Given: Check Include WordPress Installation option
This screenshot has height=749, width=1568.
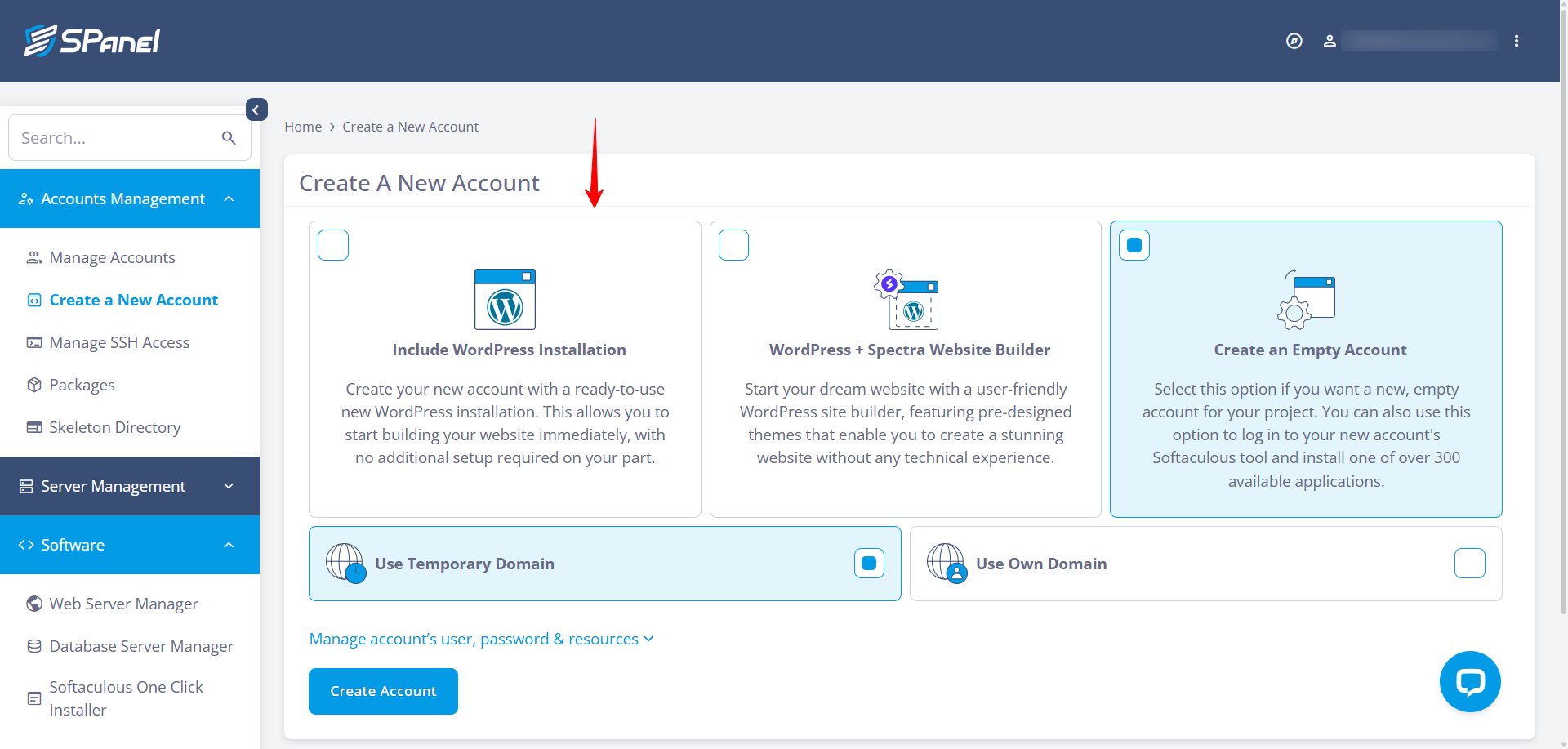Looking at the screenshot, I should pos(333,245).
